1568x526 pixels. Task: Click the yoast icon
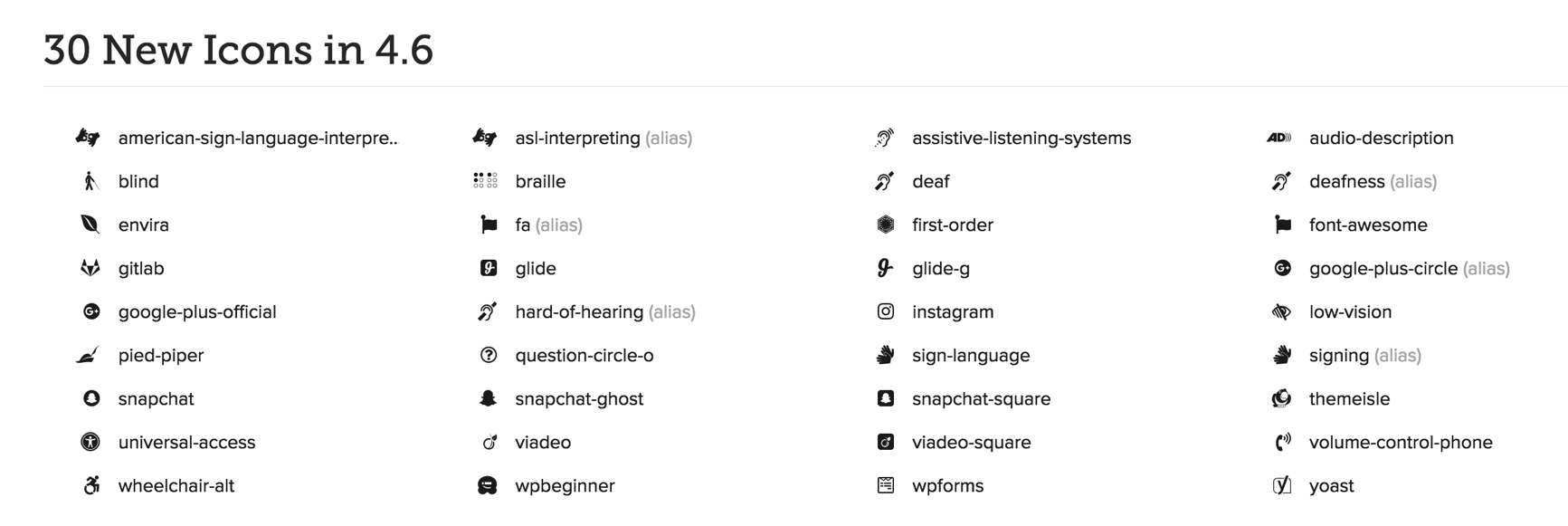pyautogui.click(x=1281, y=485)
